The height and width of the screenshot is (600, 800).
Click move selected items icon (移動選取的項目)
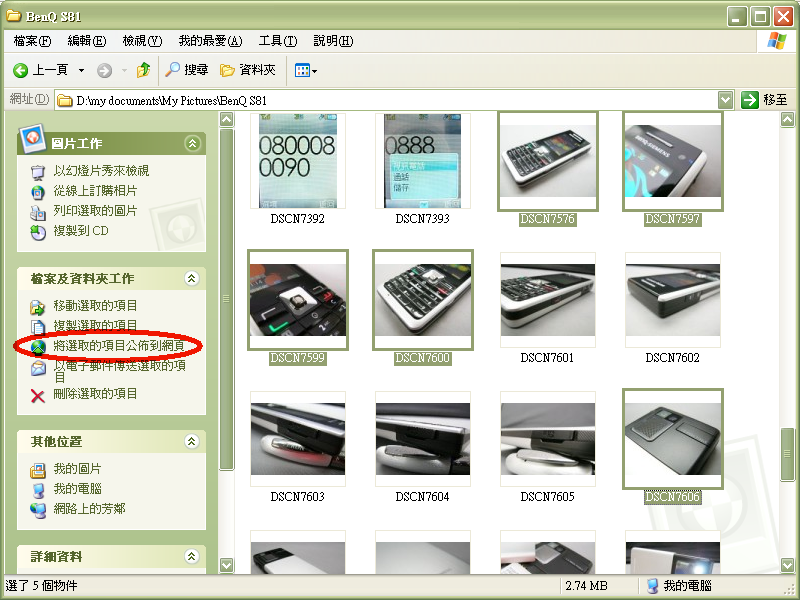click(38, 307)
